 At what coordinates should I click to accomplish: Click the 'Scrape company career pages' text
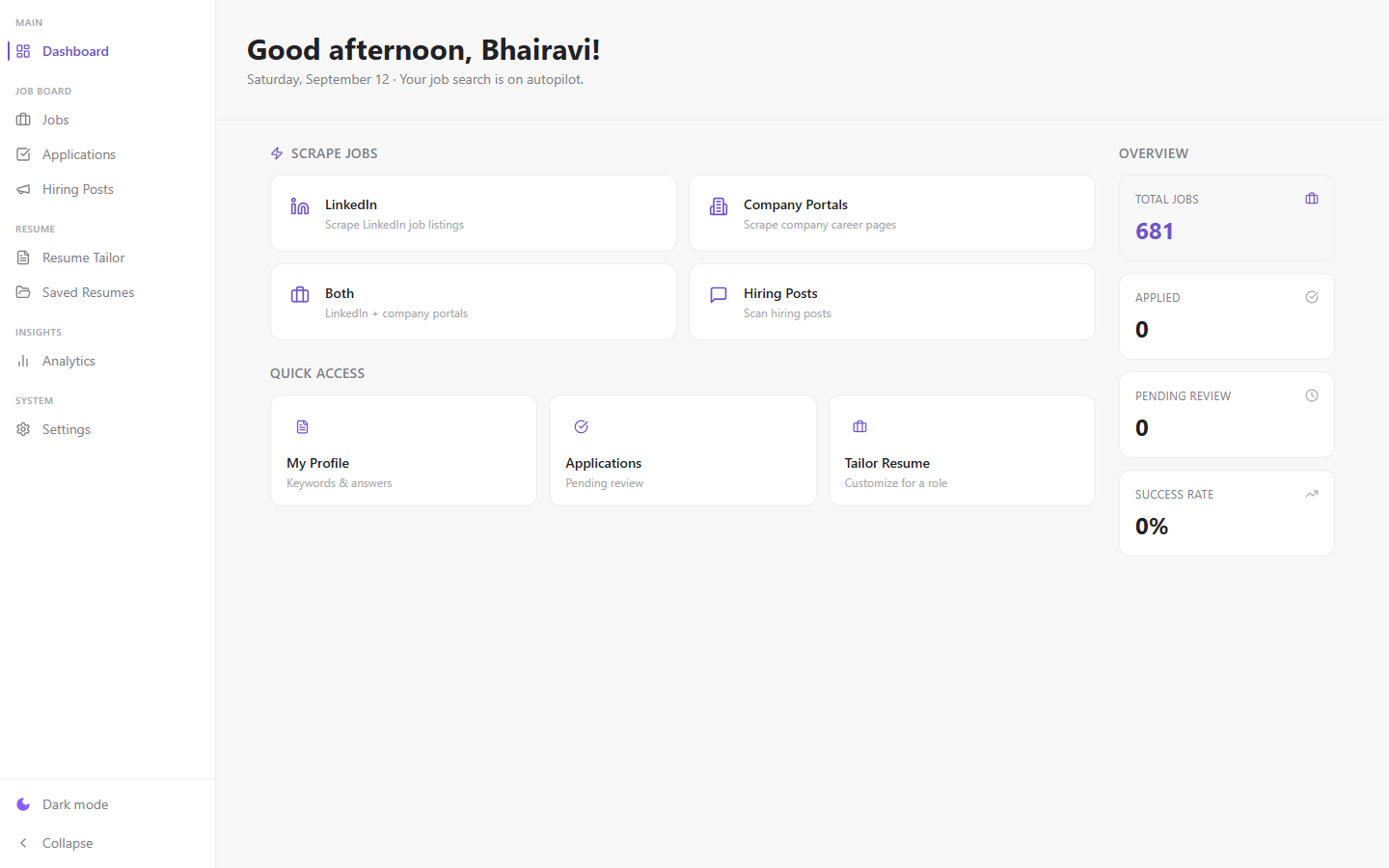(820, 225)
